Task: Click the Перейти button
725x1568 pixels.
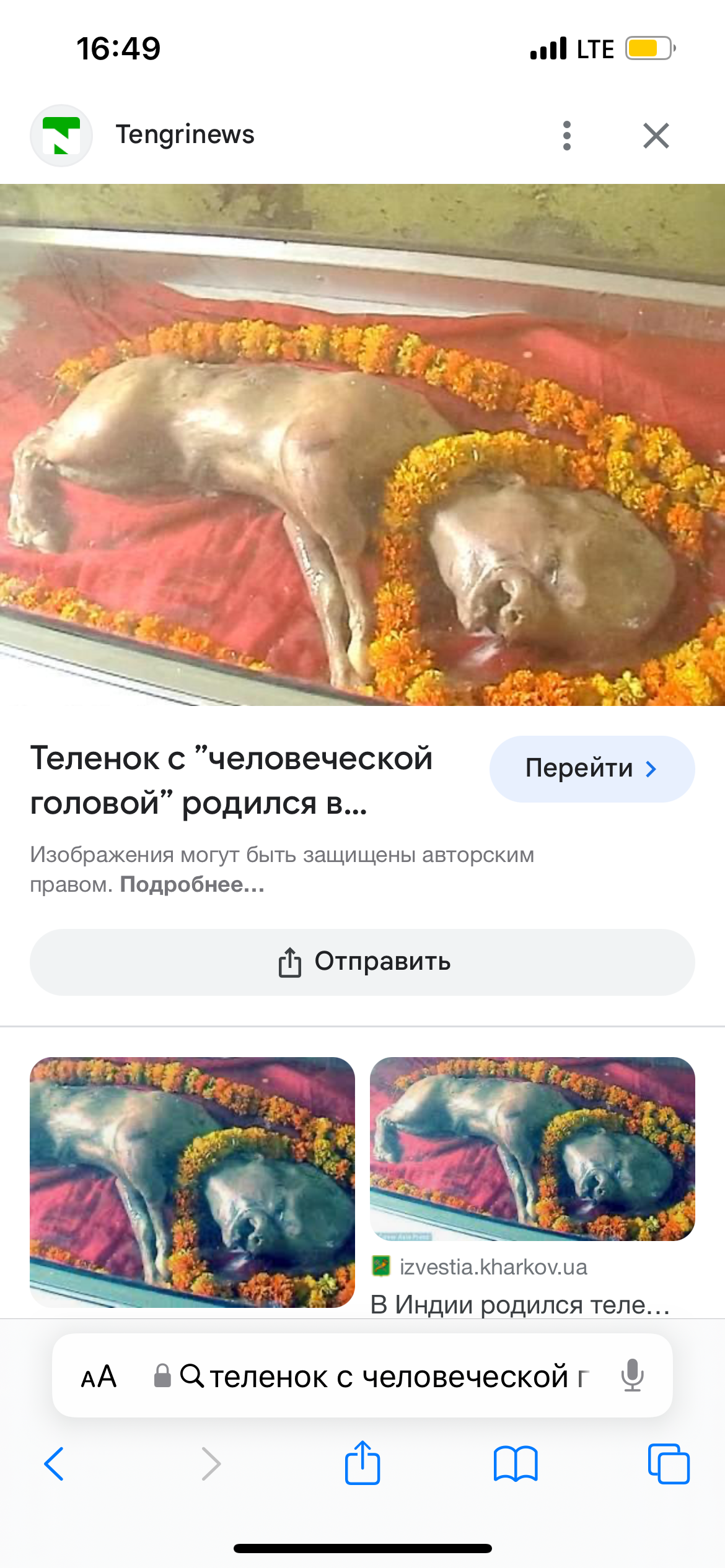Action: (592, 769)
